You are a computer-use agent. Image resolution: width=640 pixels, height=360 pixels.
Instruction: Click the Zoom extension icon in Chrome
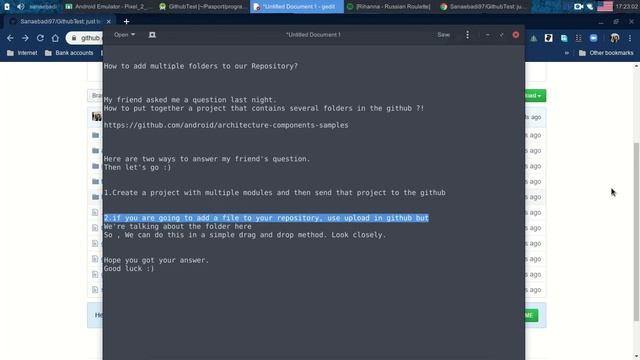pyautogui.click(x=593, y=38)
